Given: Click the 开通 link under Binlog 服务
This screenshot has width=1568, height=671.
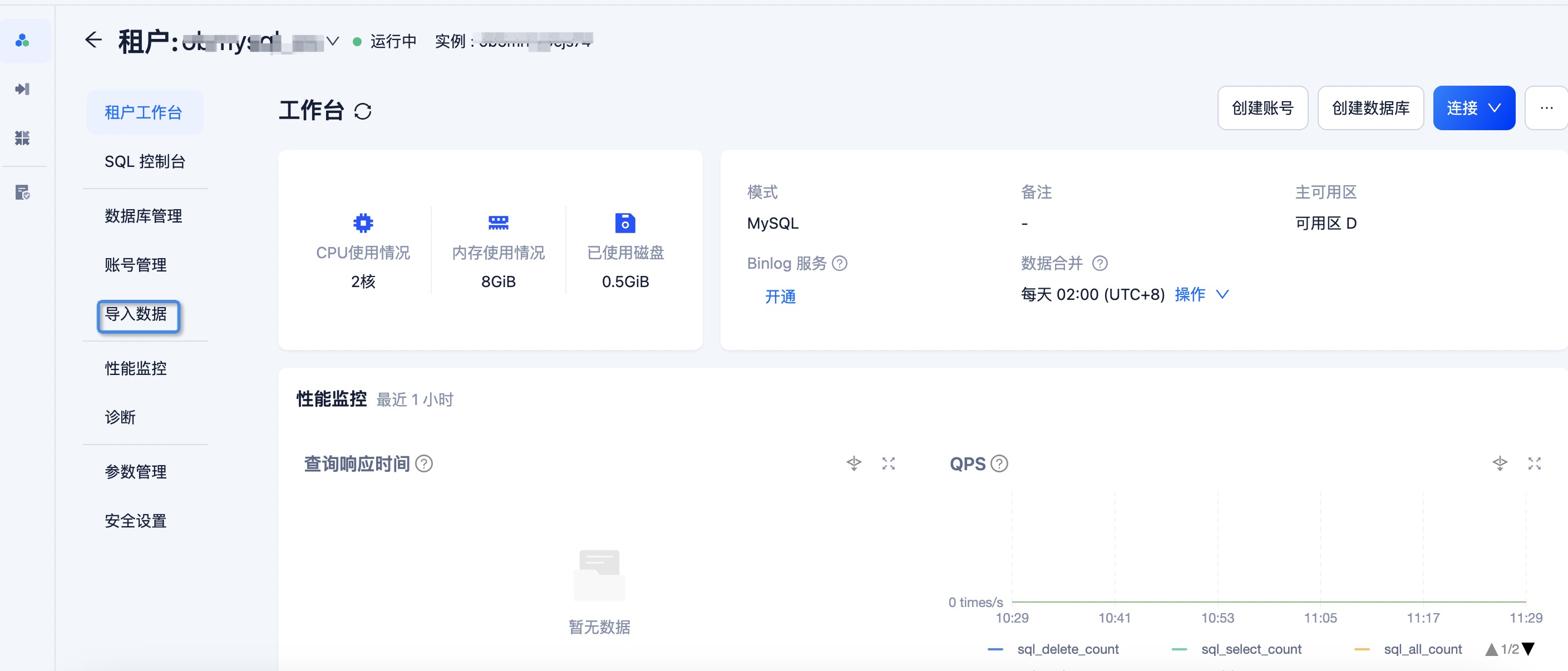Looking at the screenshot, I should [x=780, y=297].
